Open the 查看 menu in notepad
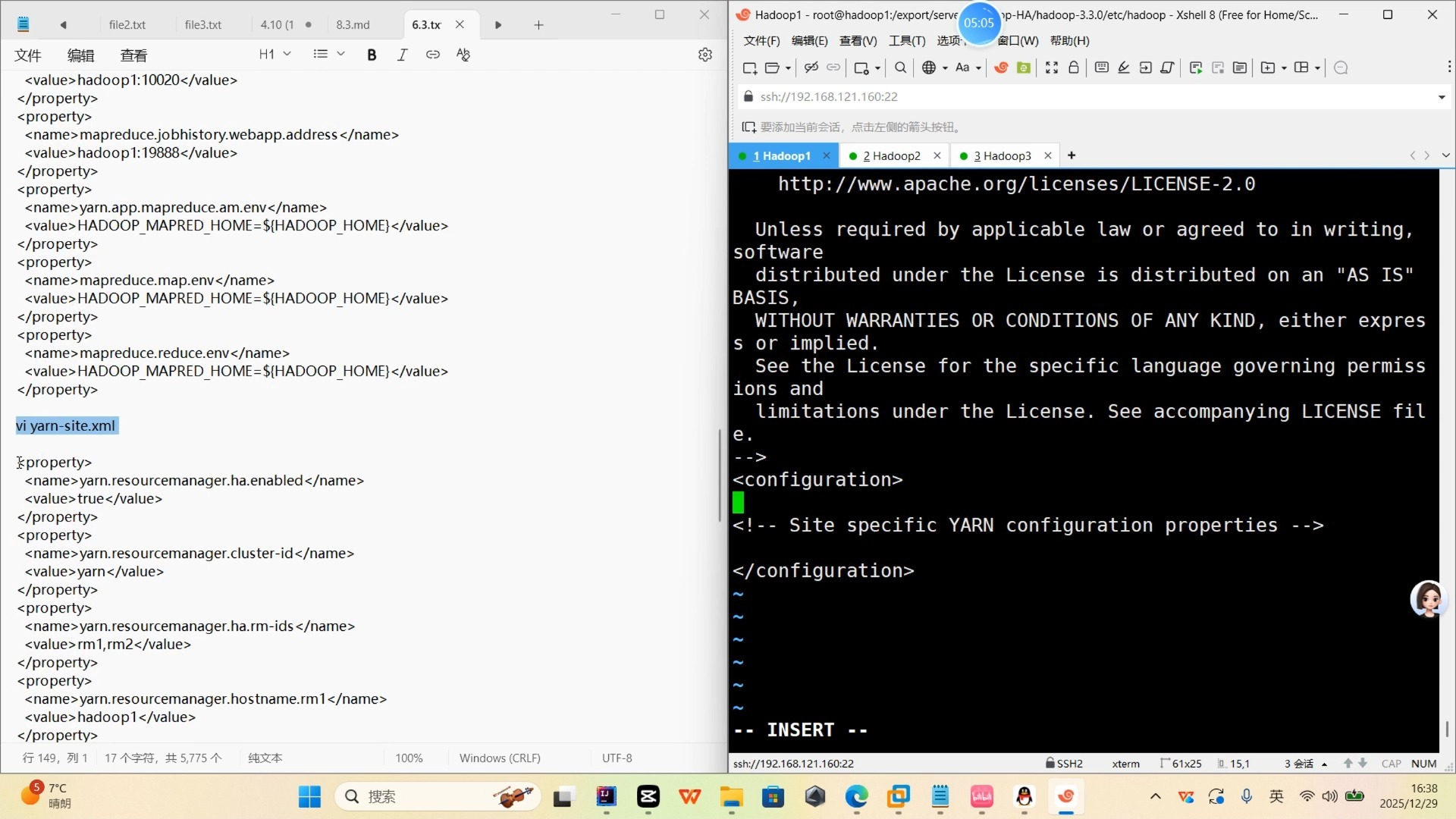Screen dimensions: 1456x819 [133, 55]
